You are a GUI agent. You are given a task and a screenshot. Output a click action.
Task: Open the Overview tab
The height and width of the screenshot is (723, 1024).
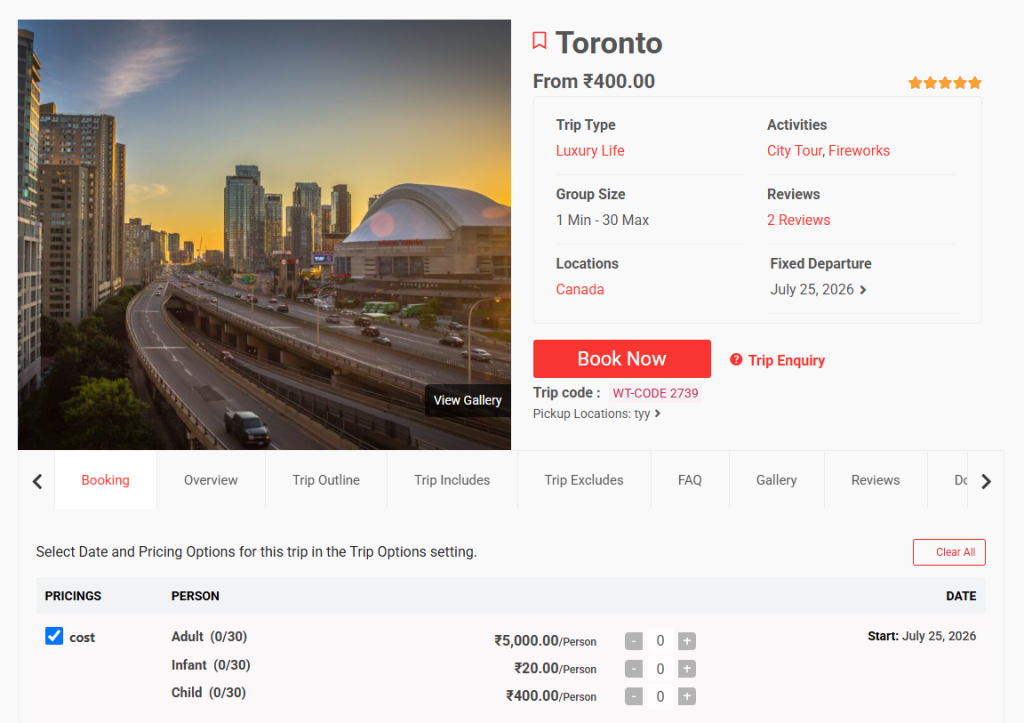[211, 480]
